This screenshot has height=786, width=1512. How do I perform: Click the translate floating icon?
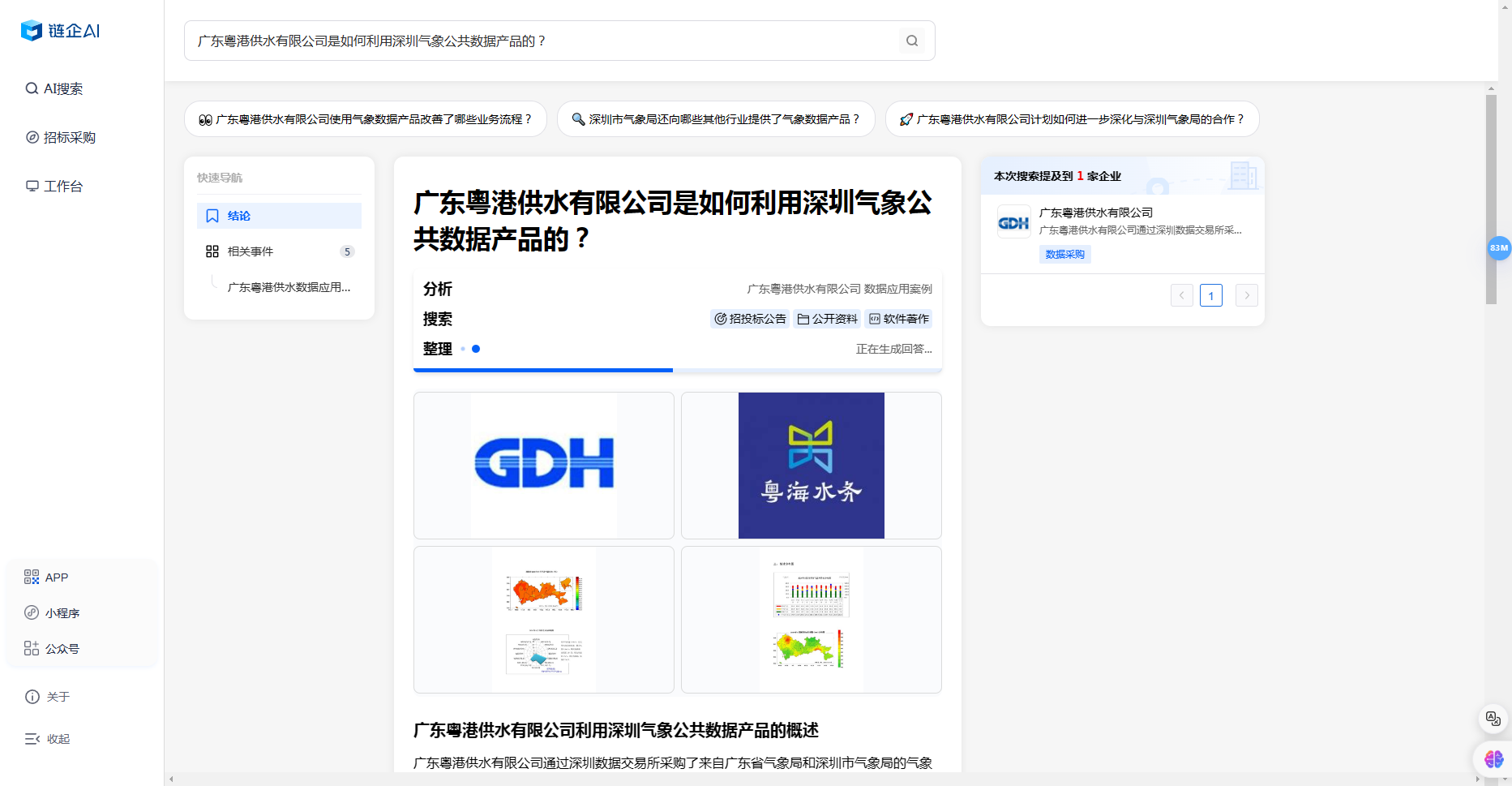point(1493,719)
